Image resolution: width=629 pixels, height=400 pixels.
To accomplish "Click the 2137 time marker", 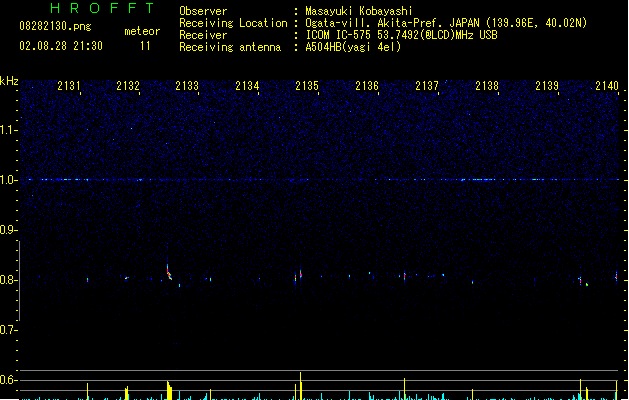I will [x=427, y=86].
